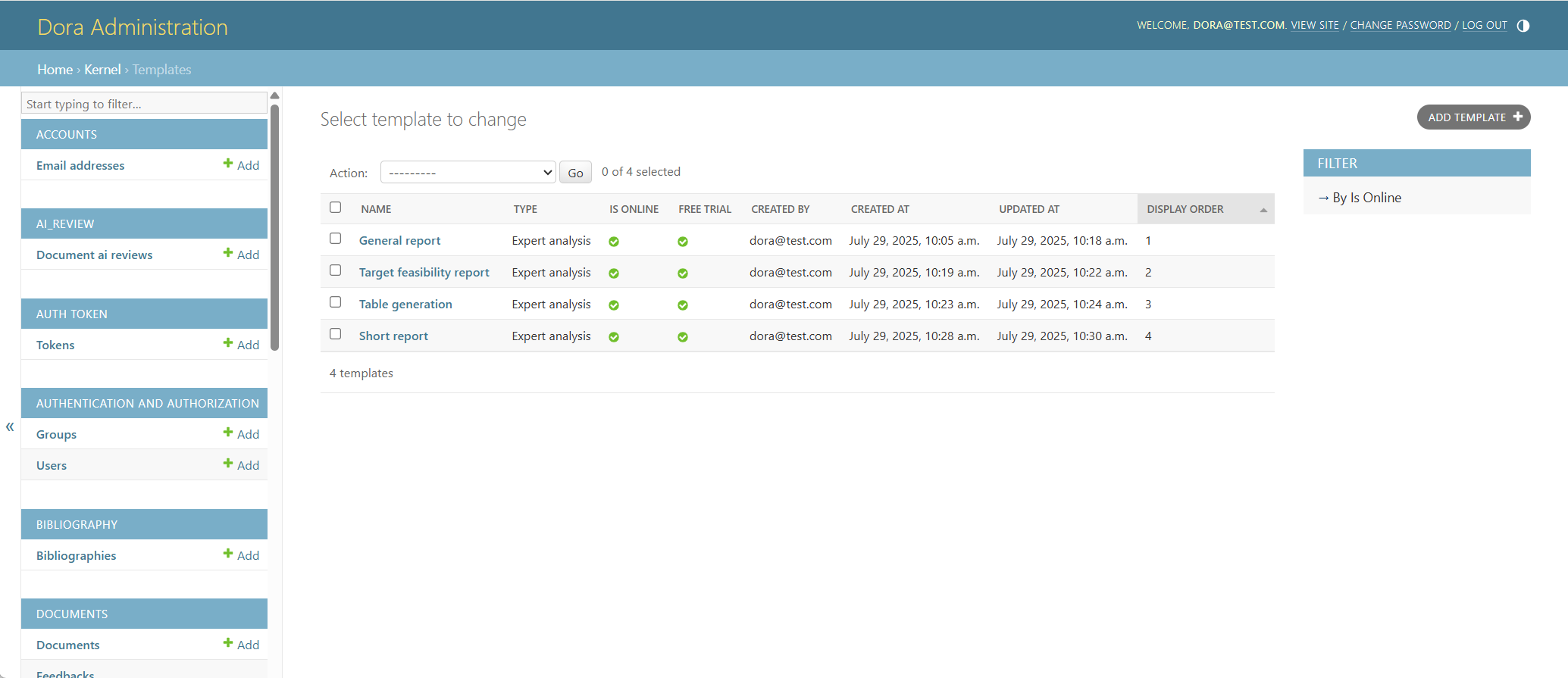Toggle the select-all checkbox in table header
Image resolution: width=1568 pixels, height=678 pixels.
pos(336,208)
